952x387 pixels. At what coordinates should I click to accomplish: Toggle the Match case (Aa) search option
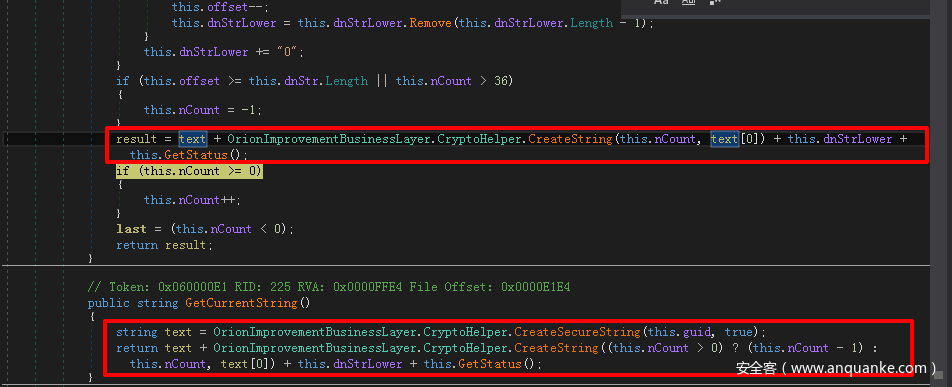point(661,2)
